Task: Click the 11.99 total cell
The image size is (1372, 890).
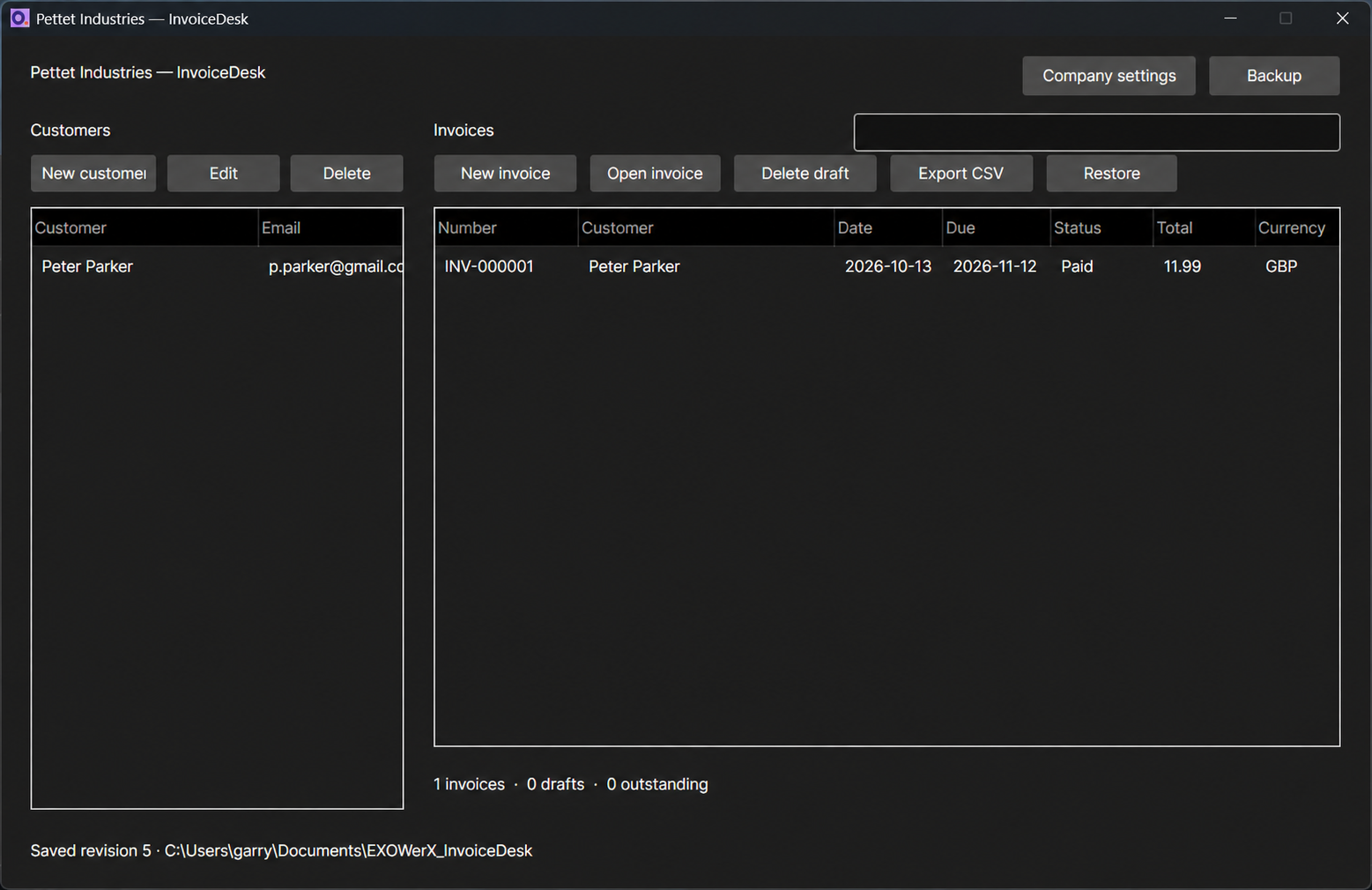Action: (1183, 266)
